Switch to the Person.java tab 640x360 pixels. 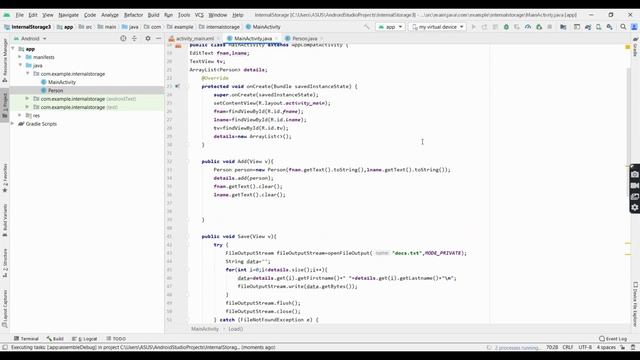pyautogui.click(x=304, y=38)
